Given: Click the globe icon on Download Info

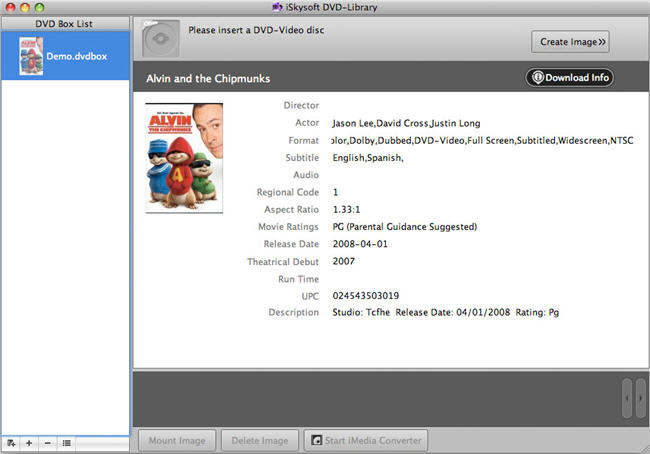Looking at the screenshot, I should coord(538,78).
